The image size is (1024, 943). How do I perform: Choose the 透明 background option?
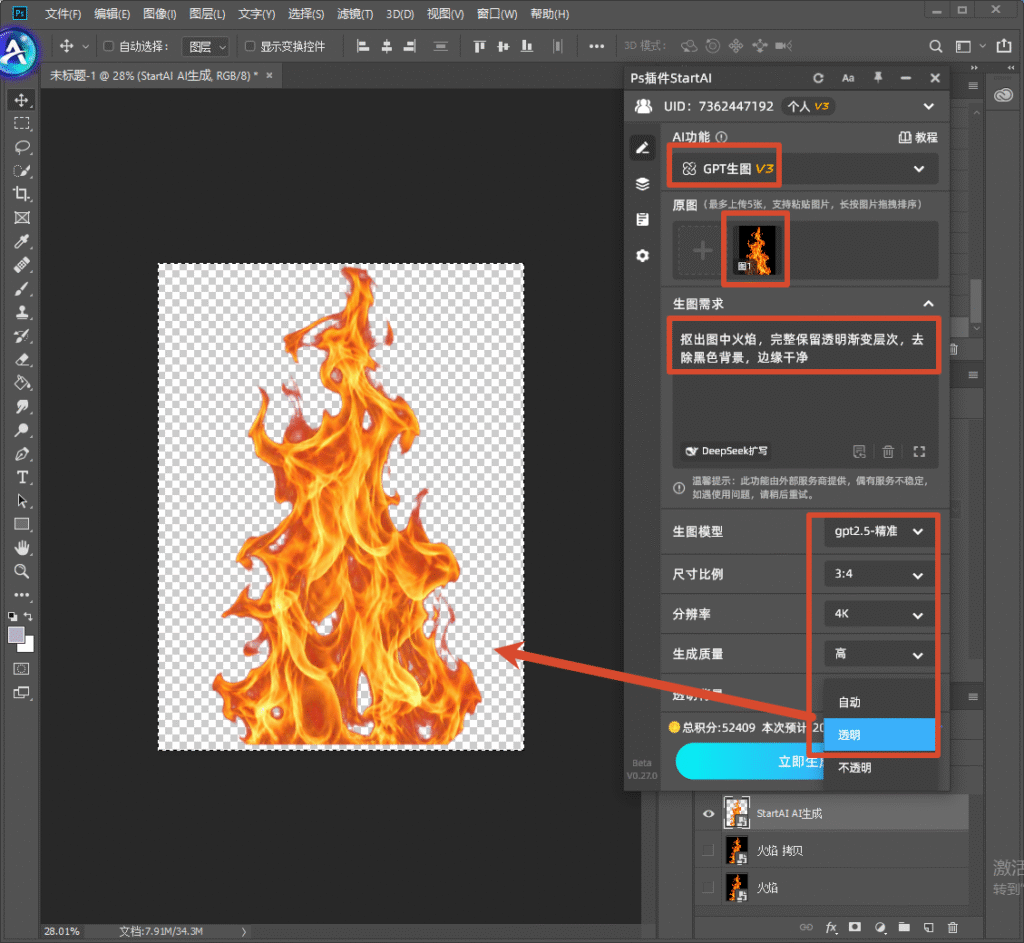coord(879,735)
